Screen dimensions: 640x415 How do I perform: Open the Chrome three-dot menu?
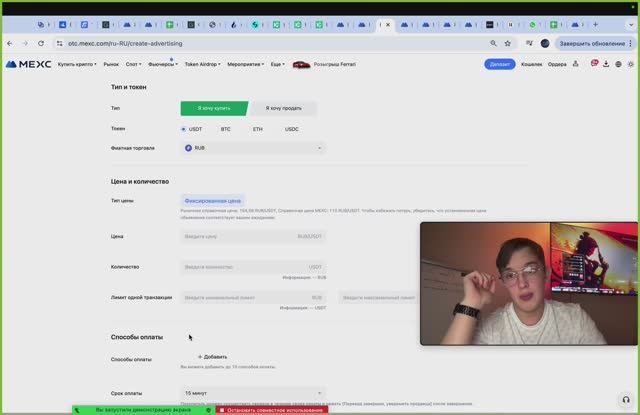click(631, 43)
